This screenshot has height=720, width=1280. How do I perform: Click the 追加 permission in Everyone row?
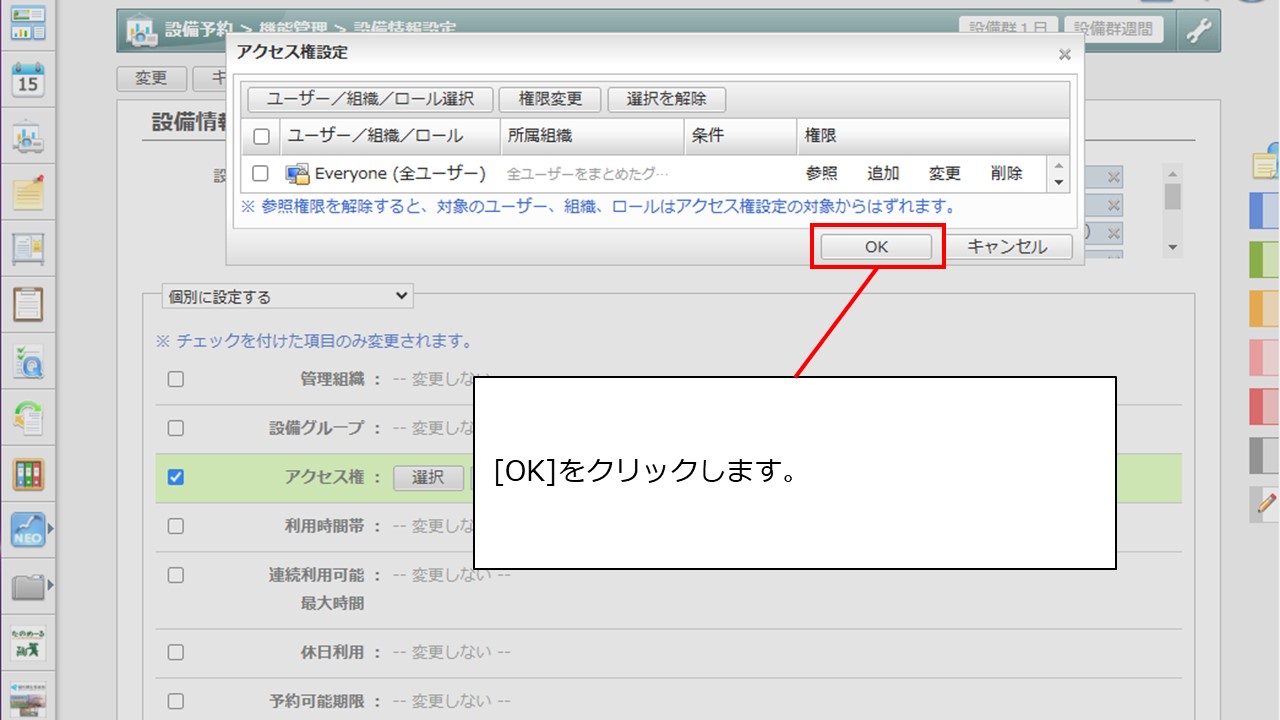tap(883, 174)
